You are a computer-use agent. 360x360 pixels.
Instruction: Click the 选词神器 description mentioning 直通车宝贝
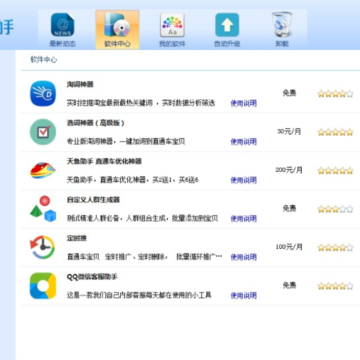(126, 142)
